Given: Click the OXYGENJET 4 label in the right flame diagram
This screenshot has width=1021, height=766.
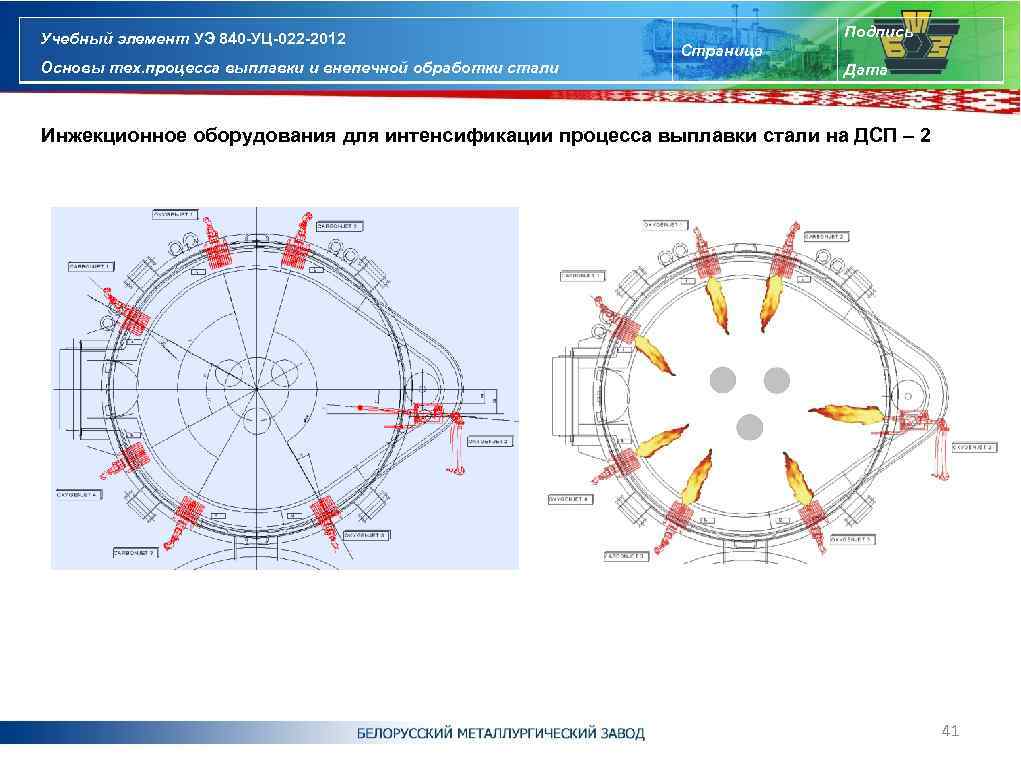Looking at the screenshot, I should (570, 500).
